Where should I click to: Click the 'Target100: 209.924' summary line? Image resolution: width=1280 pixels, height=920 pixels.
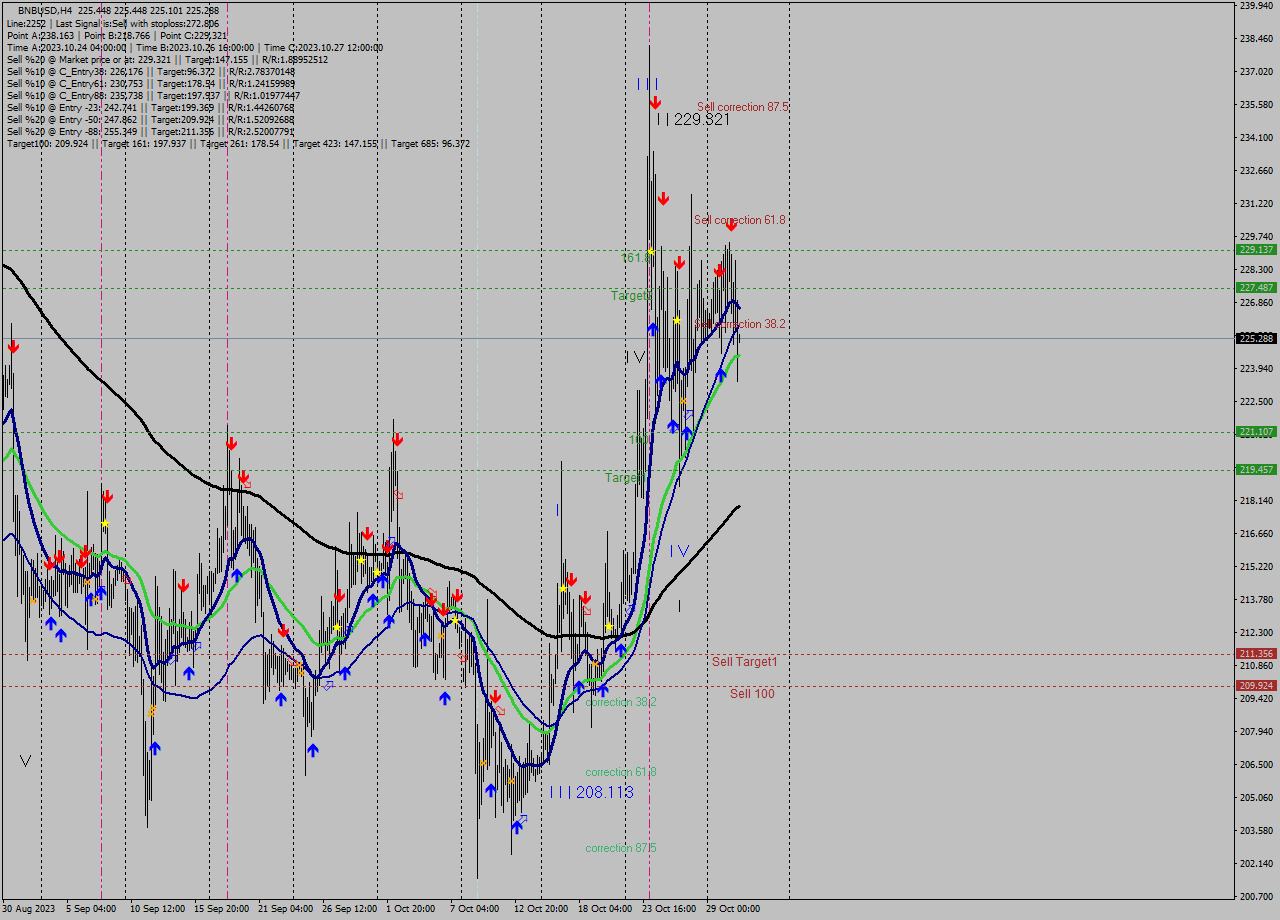[238, 144]
